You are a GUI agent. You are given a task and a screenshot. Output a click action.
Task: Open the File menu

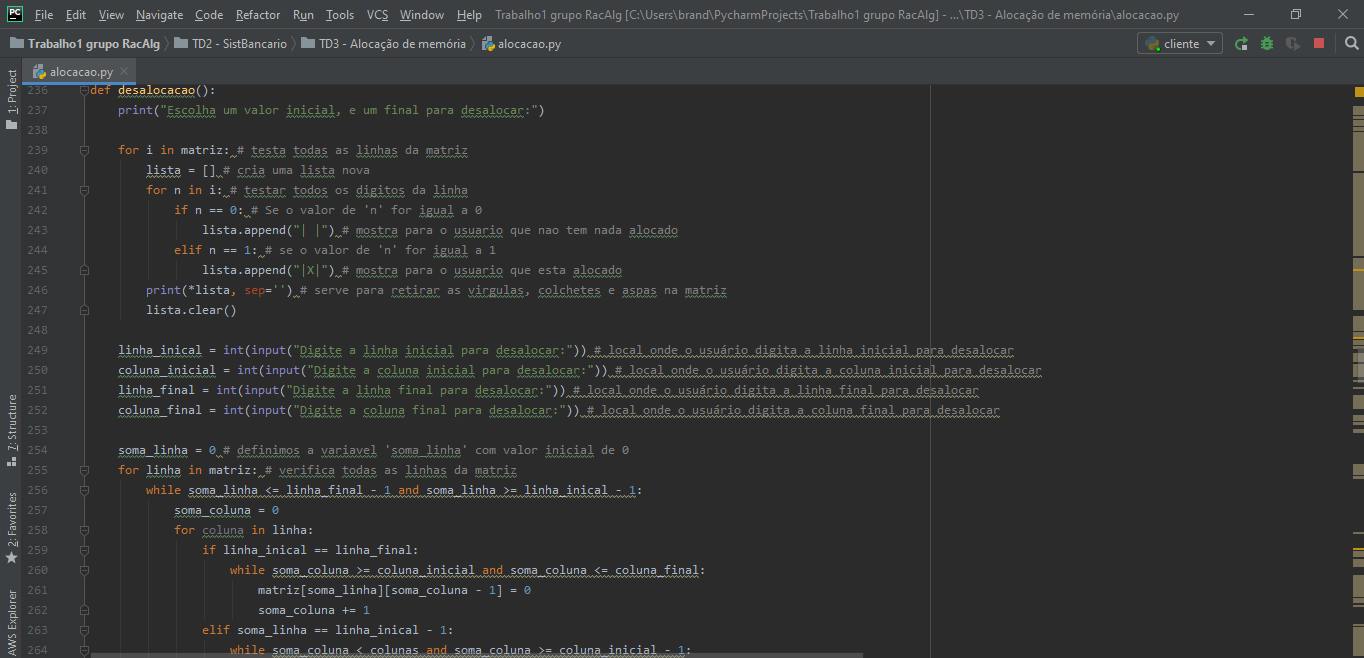(x=44, y=15)
